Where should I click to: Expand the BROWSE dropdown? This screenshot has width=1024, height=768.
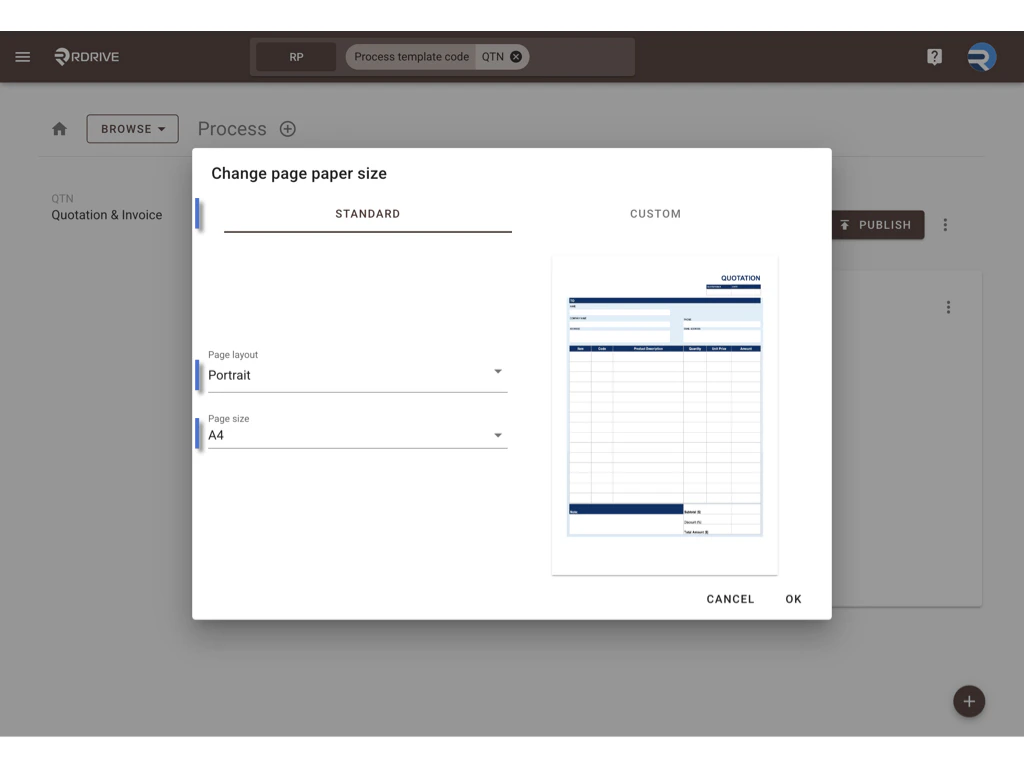132,128
